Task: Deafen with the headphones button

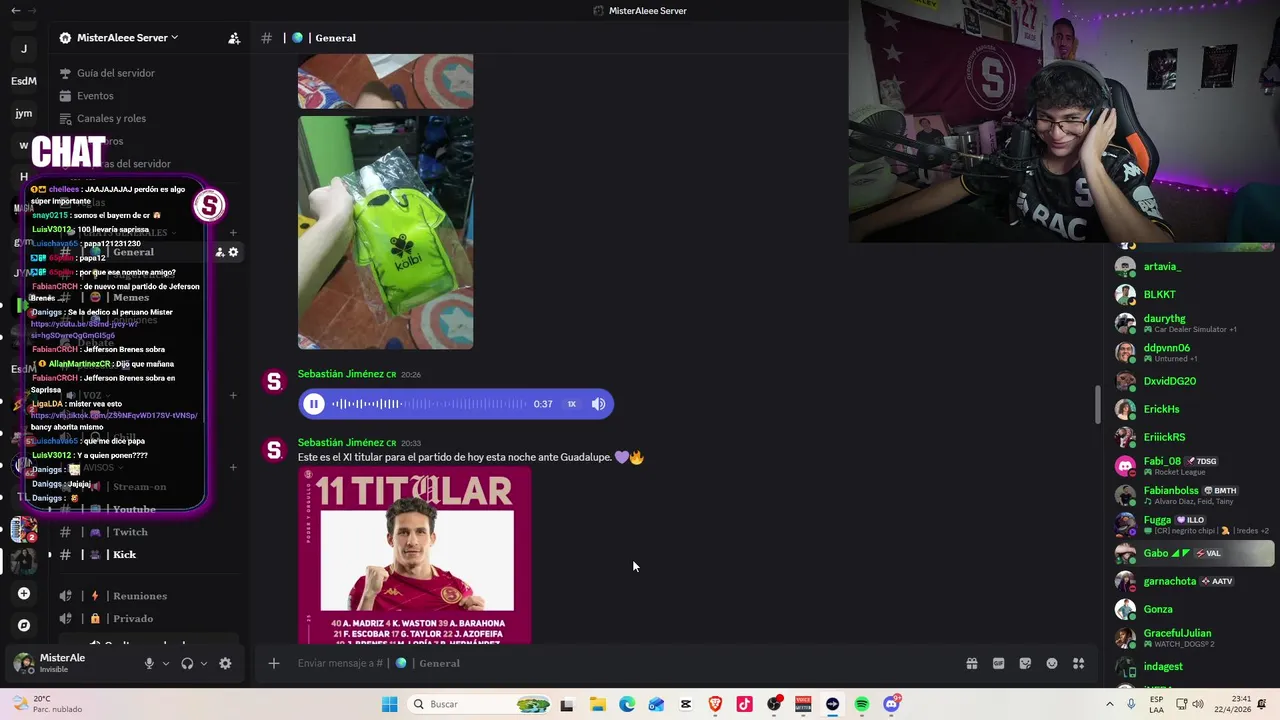Action: pos(187,663)
